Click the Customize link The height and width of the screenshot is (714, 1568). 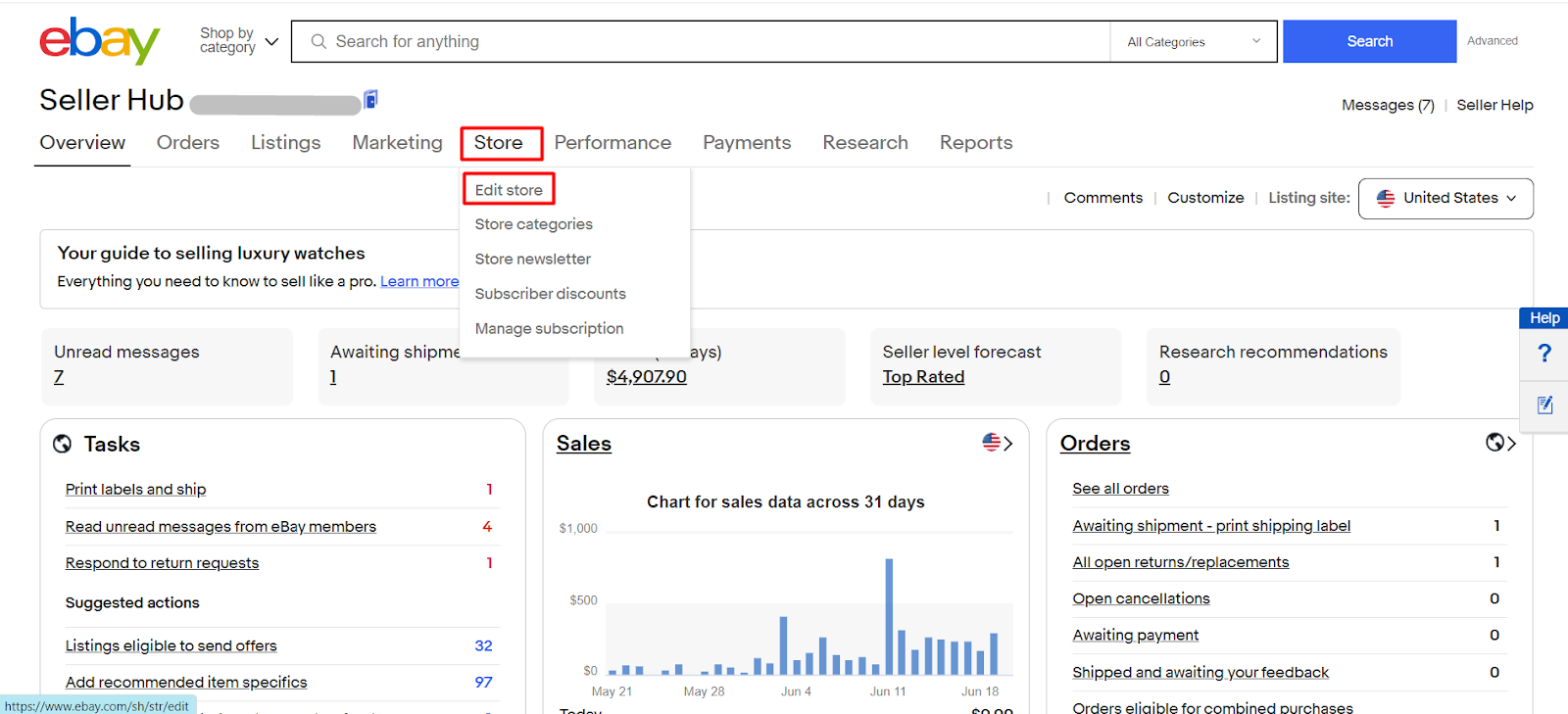1205,198
